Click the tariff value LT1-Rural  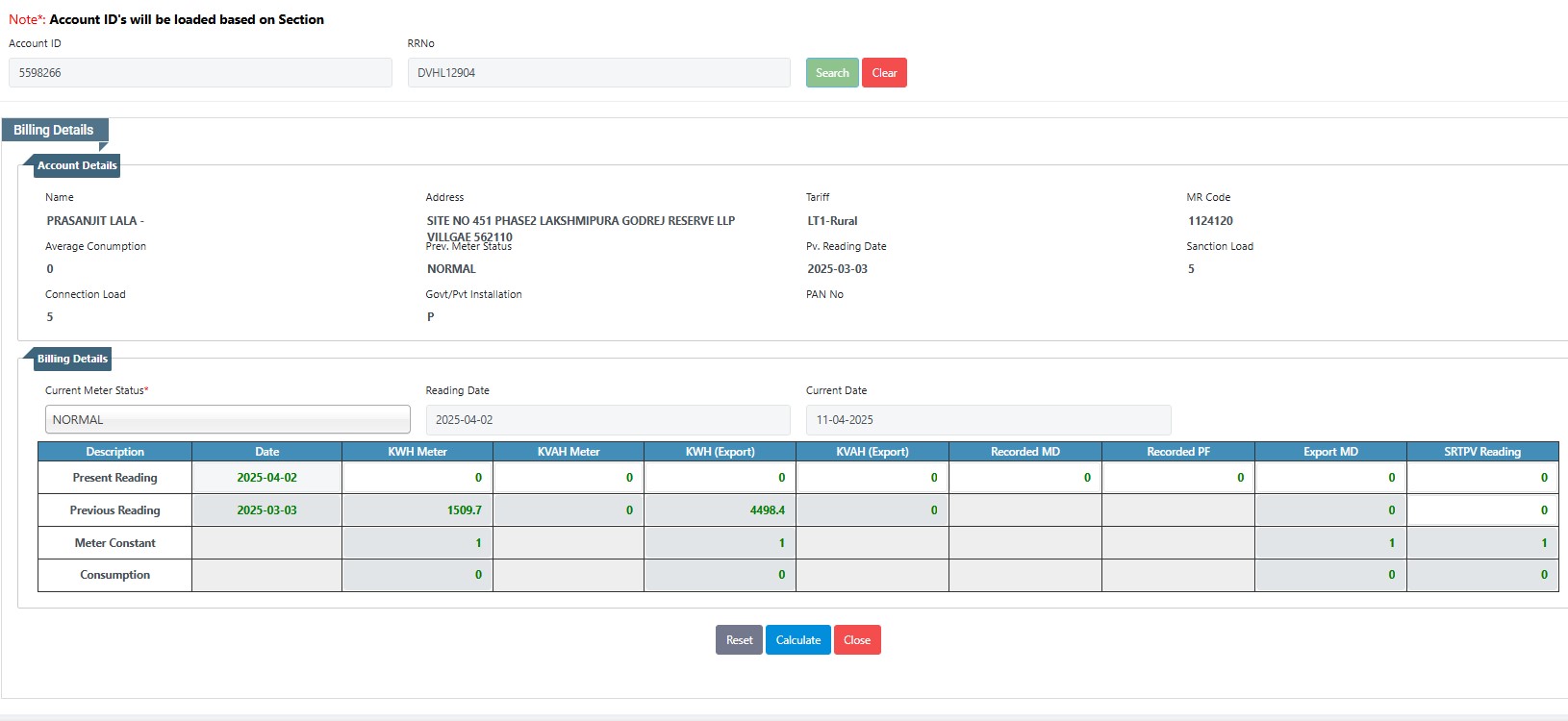[832, 221]
